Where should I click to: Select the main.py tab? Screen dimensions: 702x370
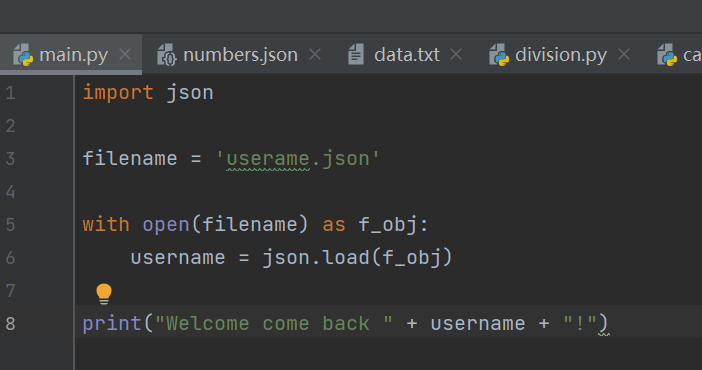point(73,55)
